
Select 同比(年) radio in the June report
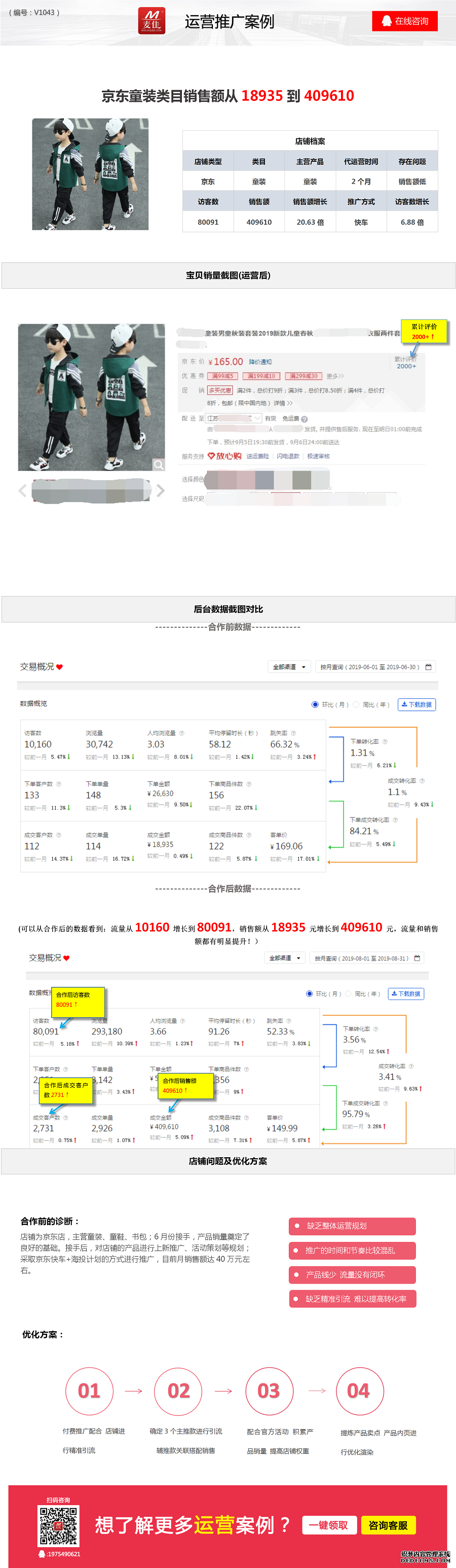[356, 705]
